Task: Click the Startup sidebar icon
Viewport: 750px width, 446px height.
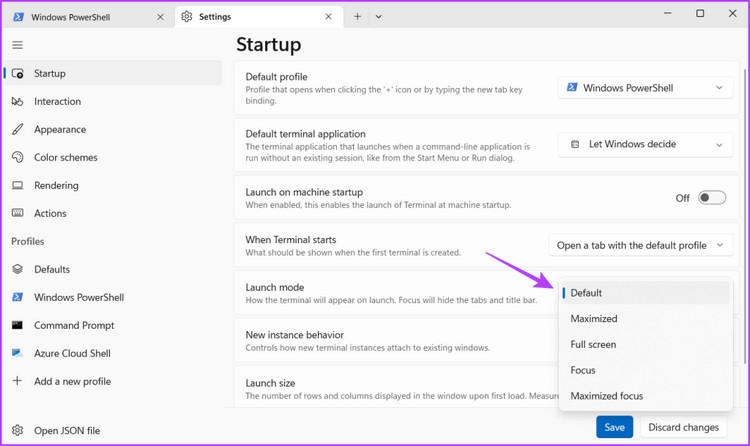Action: tap(18, 74)
